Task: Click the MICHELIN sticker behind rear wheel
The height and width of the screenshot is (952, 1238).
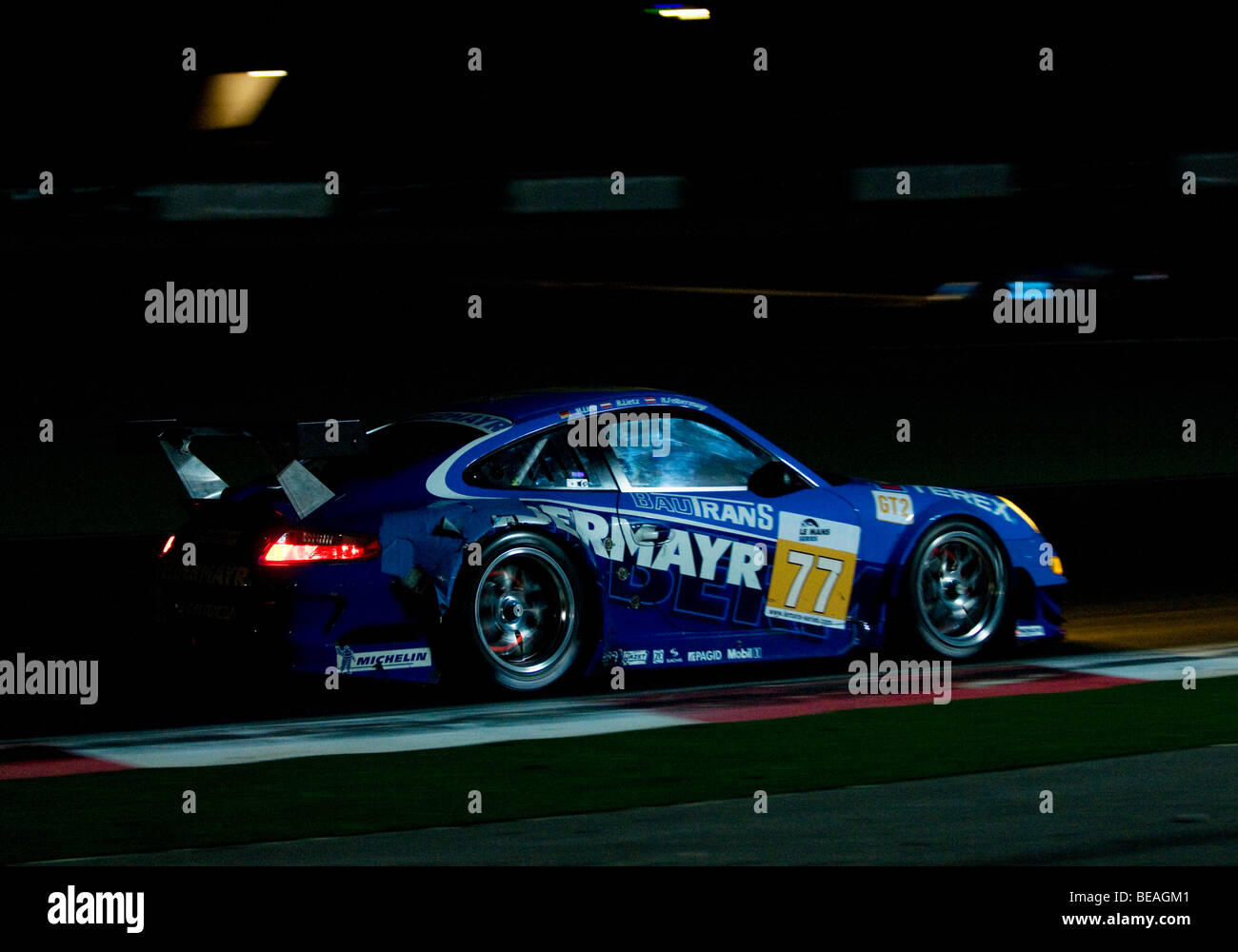Action: (x=383, y=659)
